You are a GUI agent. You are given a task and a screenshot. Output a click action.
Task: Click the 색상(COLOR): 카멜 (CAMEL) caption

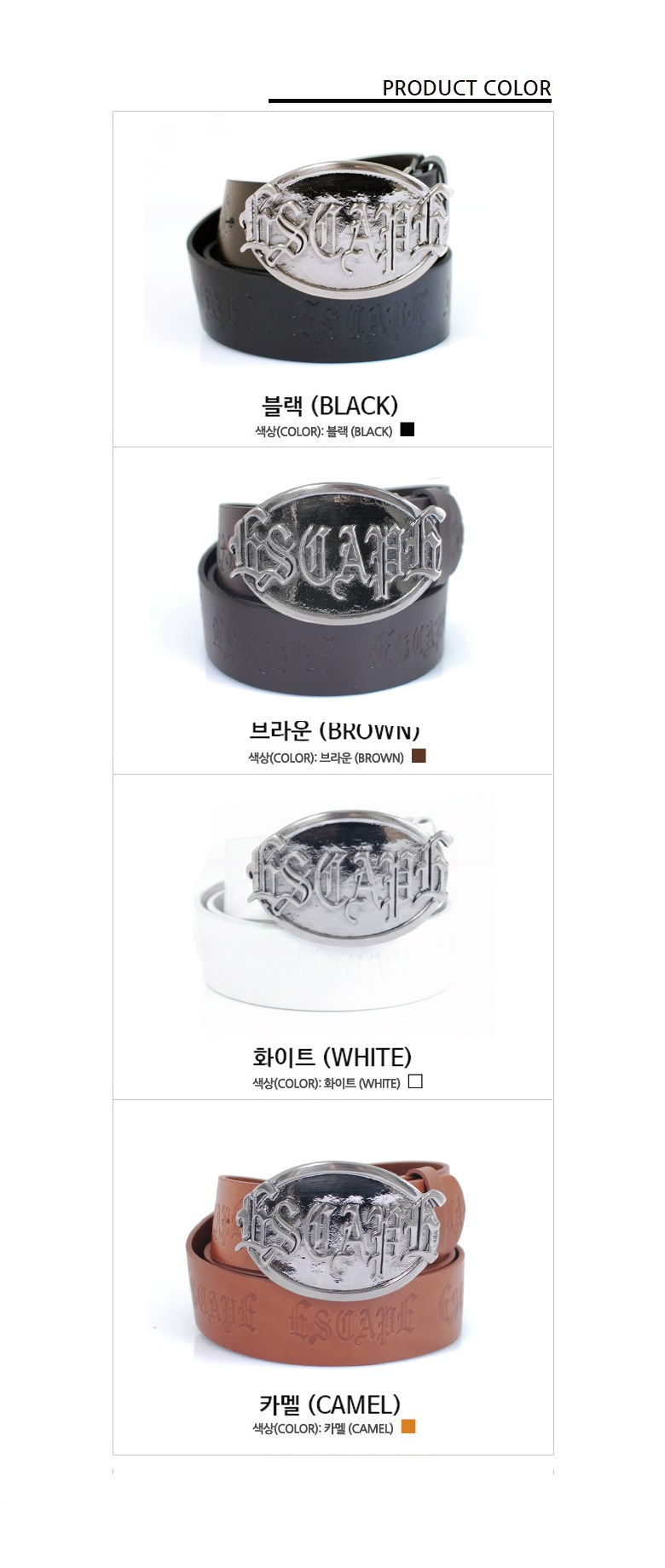point(322,1428)
